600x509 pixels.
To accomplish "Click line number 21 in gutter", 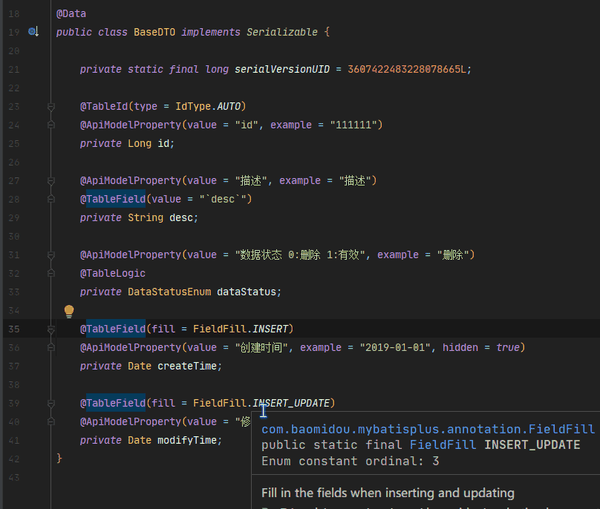I will [14, 69].
